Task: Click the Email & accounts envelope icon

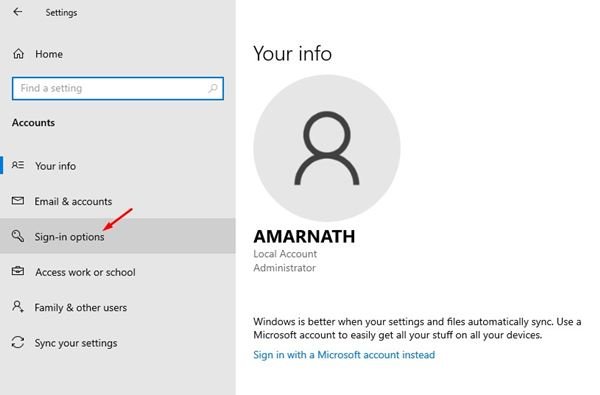Action: (x=18, y=201)
